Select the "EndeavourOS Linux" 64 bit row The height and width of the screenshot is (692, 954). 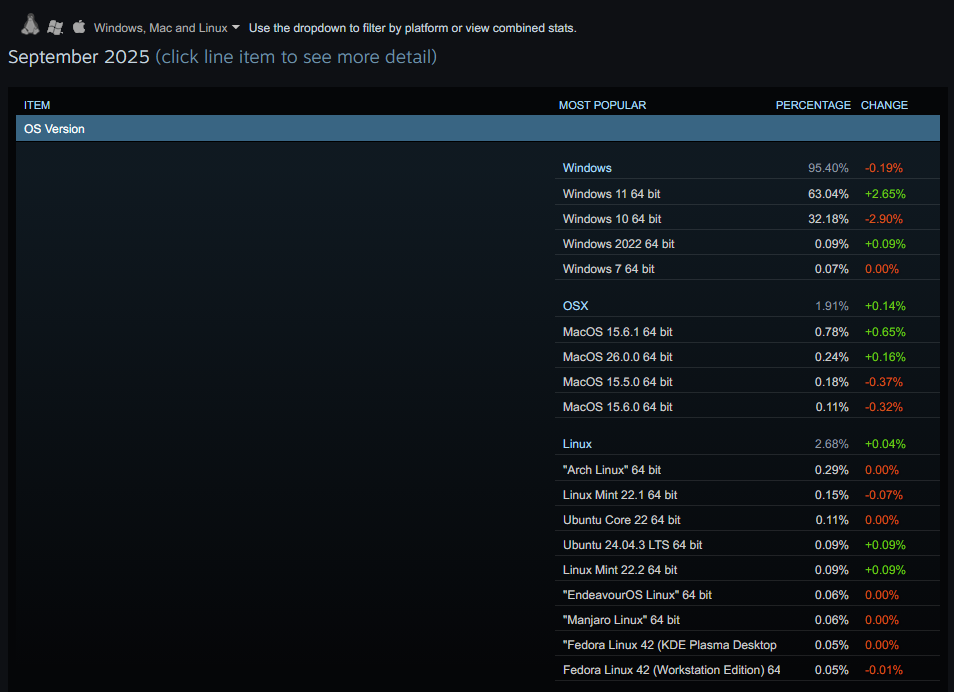pos(747,595)
